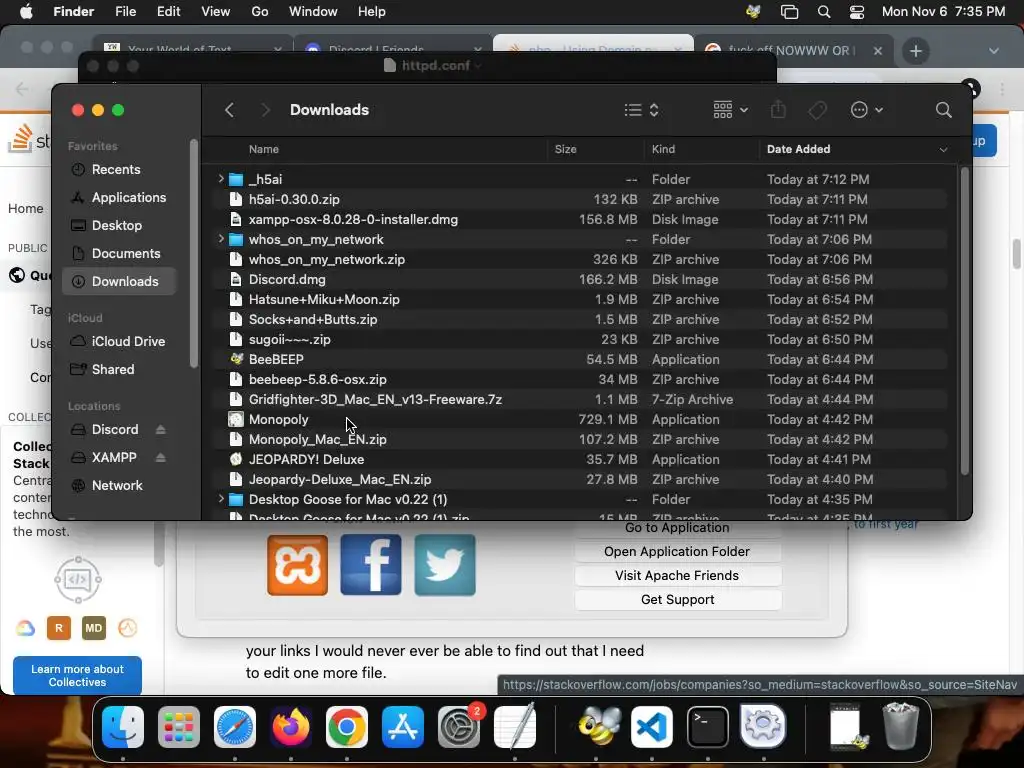Click Finder's forward navigation arrow

(x=265, y=110)
